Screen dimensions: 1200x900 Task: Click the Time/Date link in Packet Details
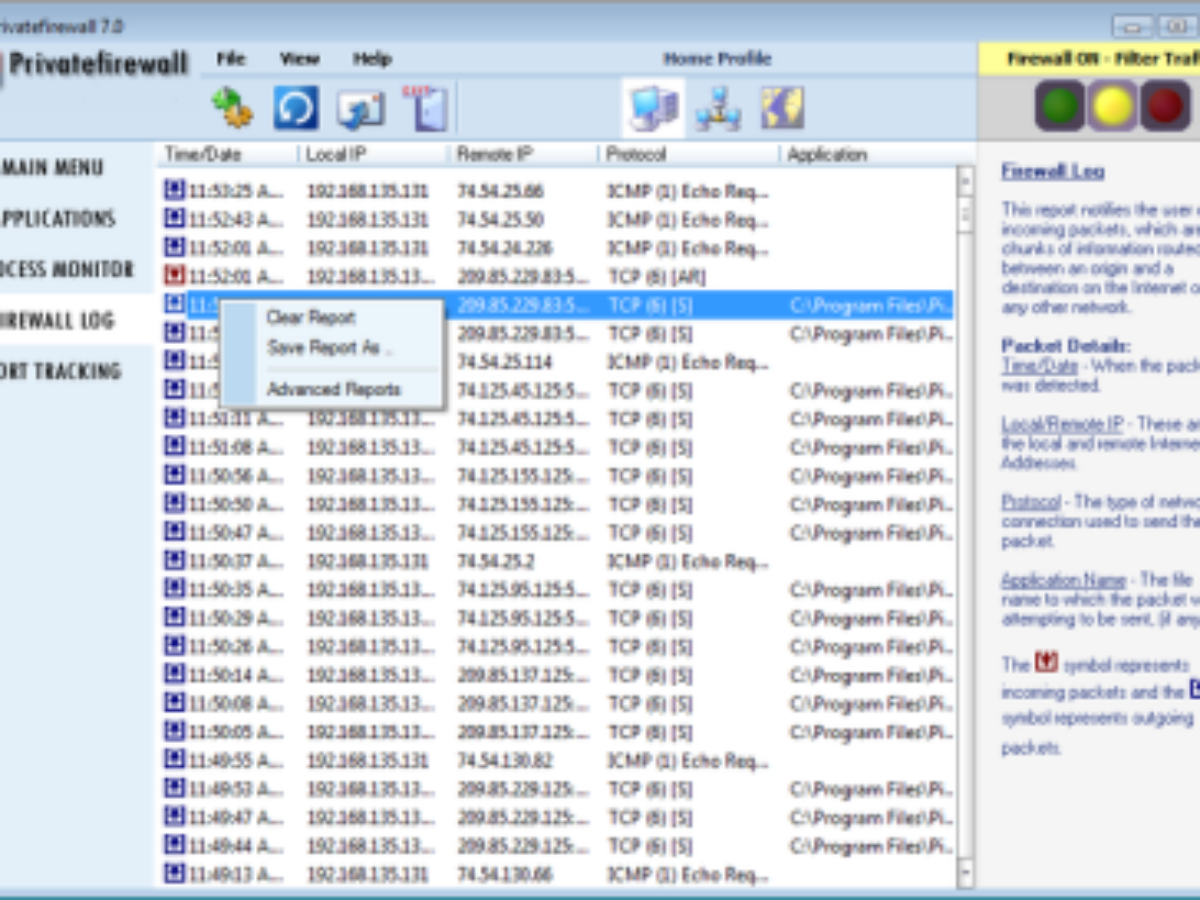point(1039,366)
